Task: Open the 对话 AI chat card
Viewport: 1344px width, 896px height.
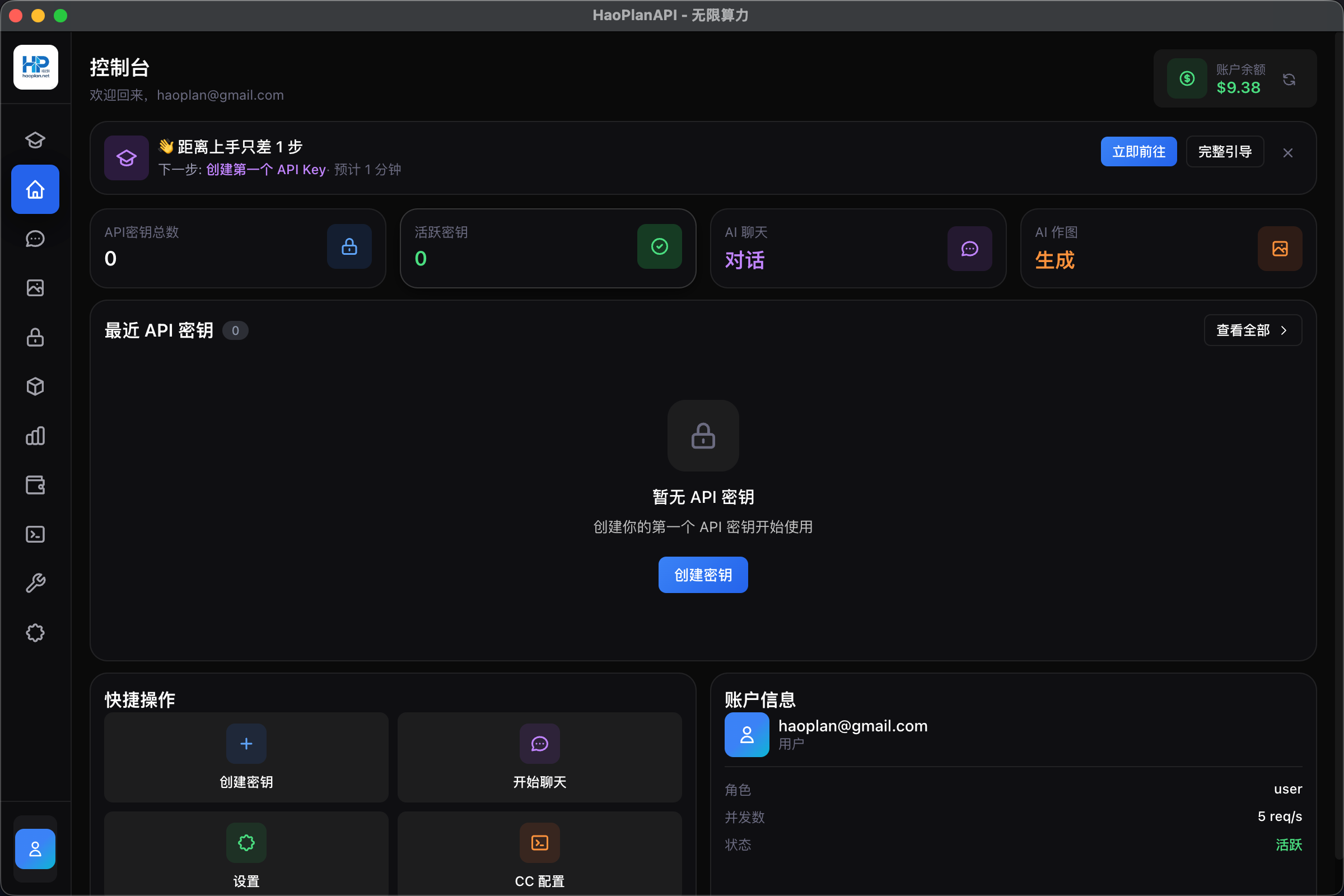Action: click(858, 249)
